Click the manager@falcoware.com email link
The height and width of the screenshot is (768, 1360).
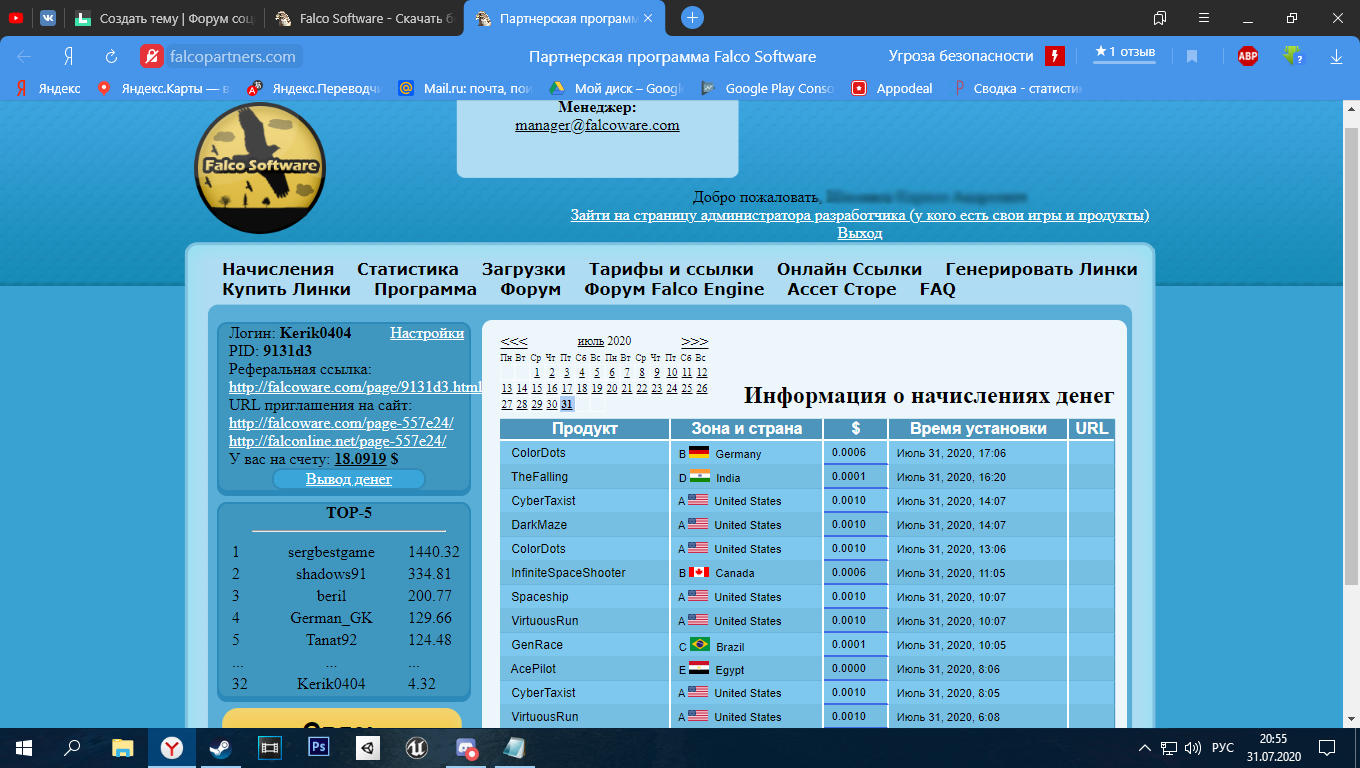point(597,126)
